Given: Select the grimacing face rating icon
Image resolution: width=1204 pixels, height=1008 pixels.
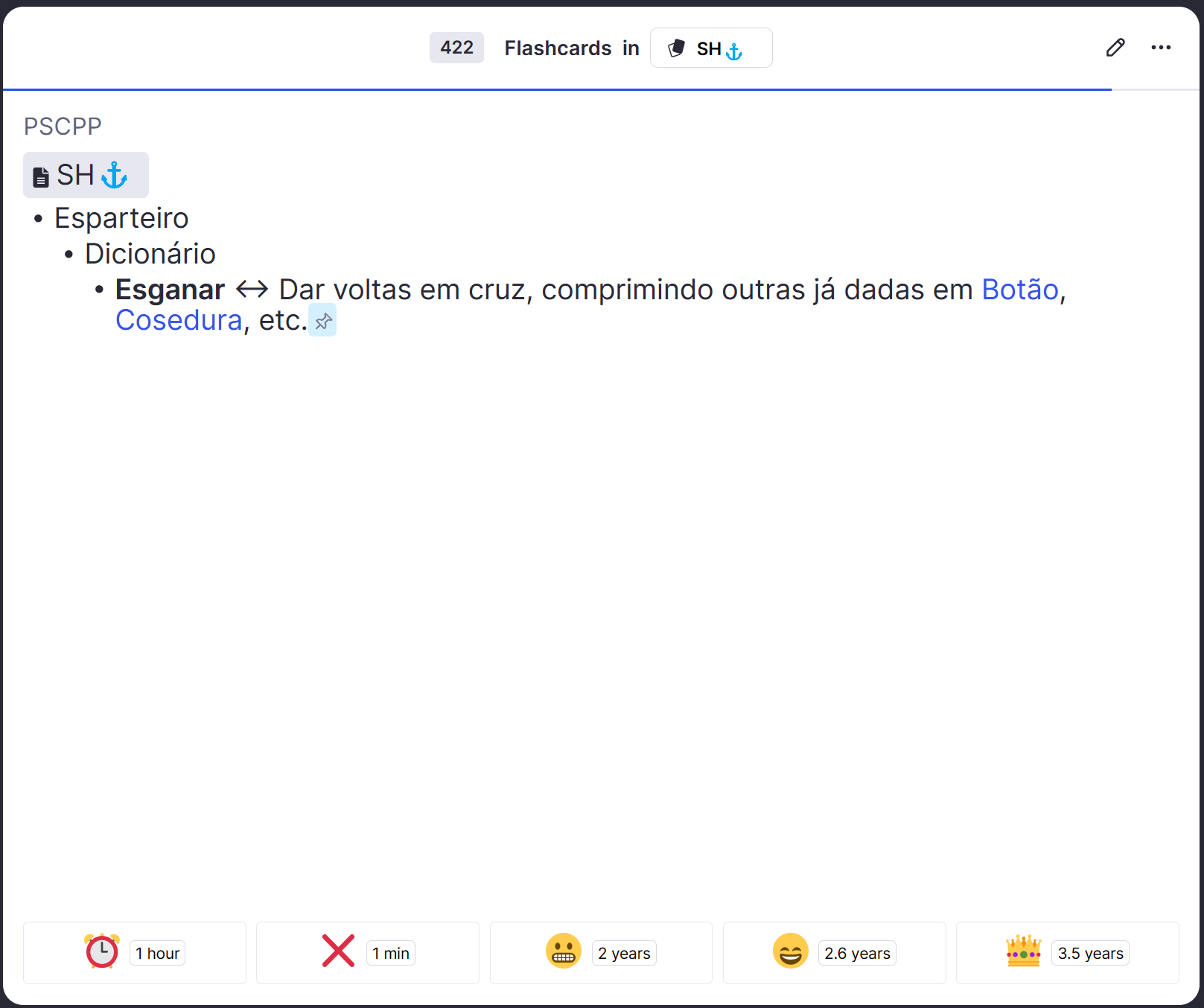Looking at the screenshot, I should 564,951.
